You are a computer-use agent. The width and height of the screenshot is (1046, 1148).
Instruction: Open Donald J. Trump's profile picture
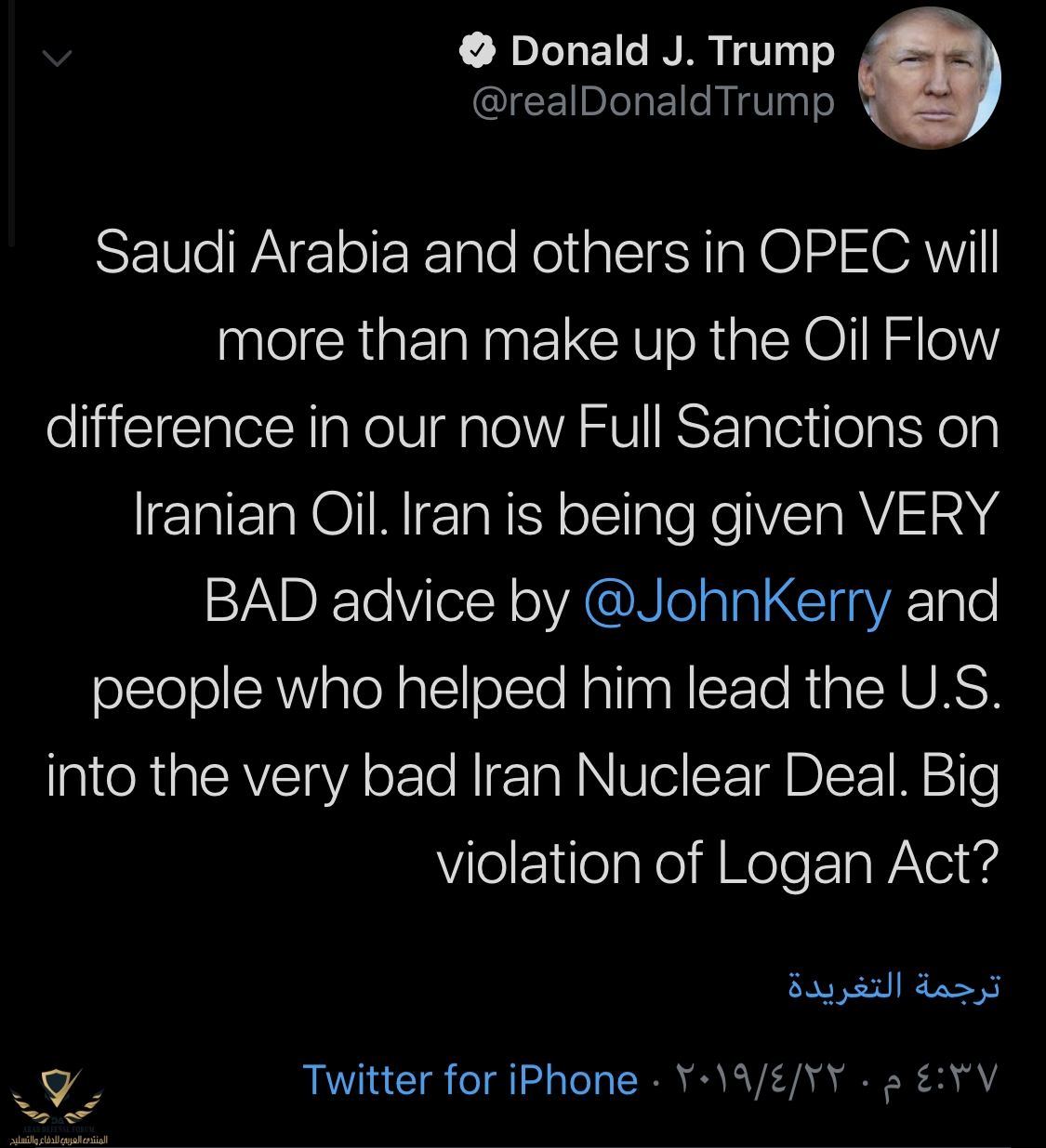(x=929, y=78)
